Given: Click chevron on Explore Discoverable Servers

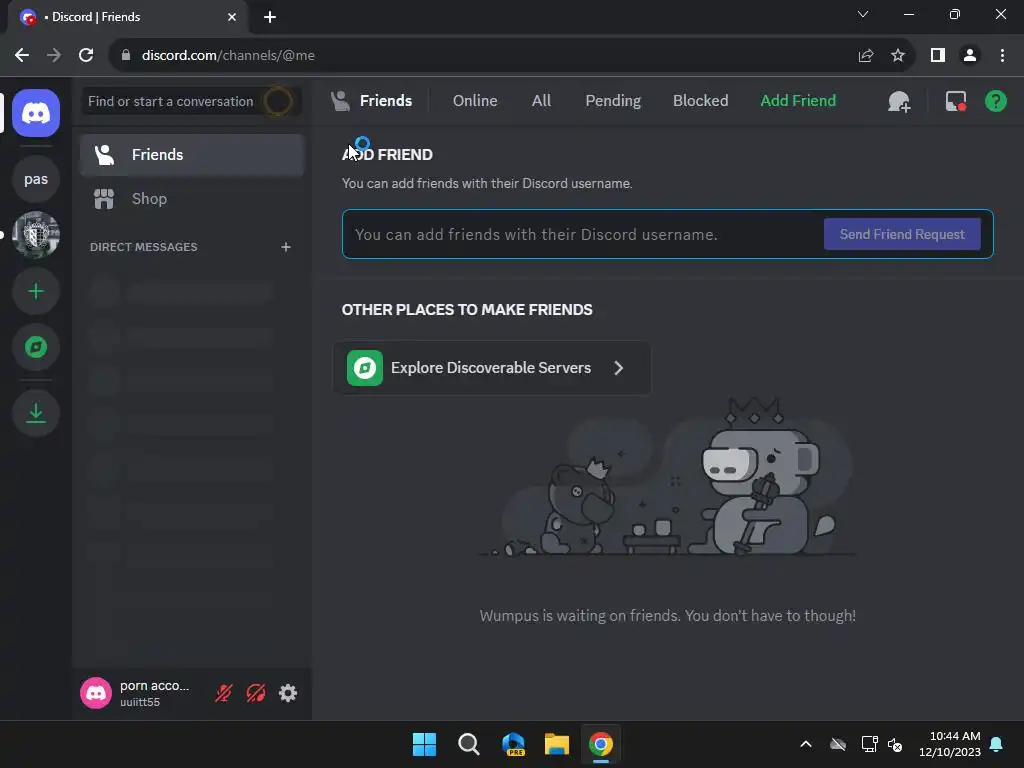Looking at the screenshot, I should (618, 368).
